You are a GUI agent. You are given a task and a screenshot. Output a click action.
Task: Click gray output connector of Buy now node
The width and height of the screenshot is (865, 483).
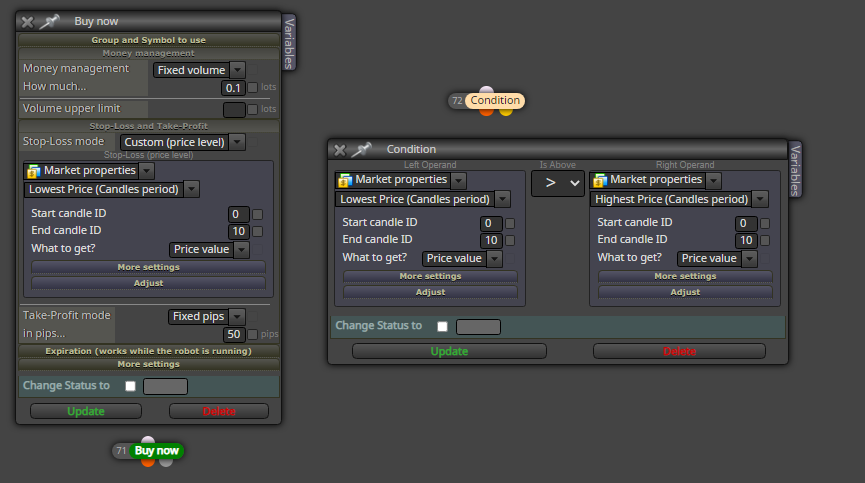coord(166,462)
